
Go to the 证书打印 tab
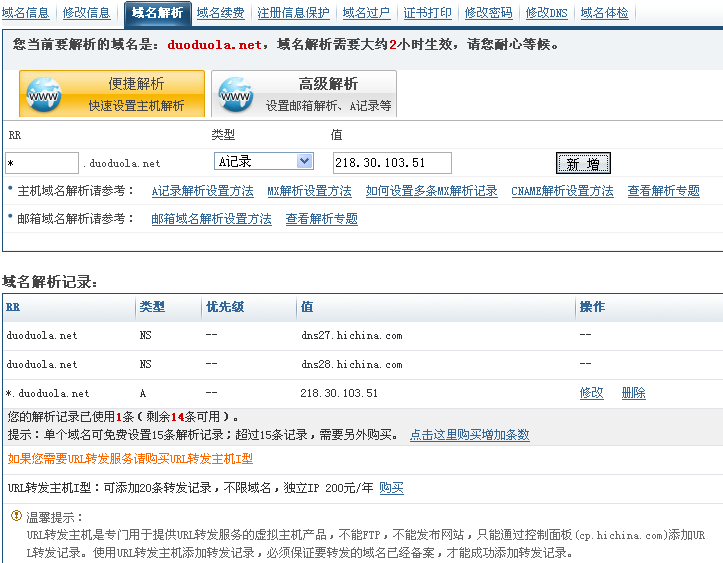tap(427, 13)
